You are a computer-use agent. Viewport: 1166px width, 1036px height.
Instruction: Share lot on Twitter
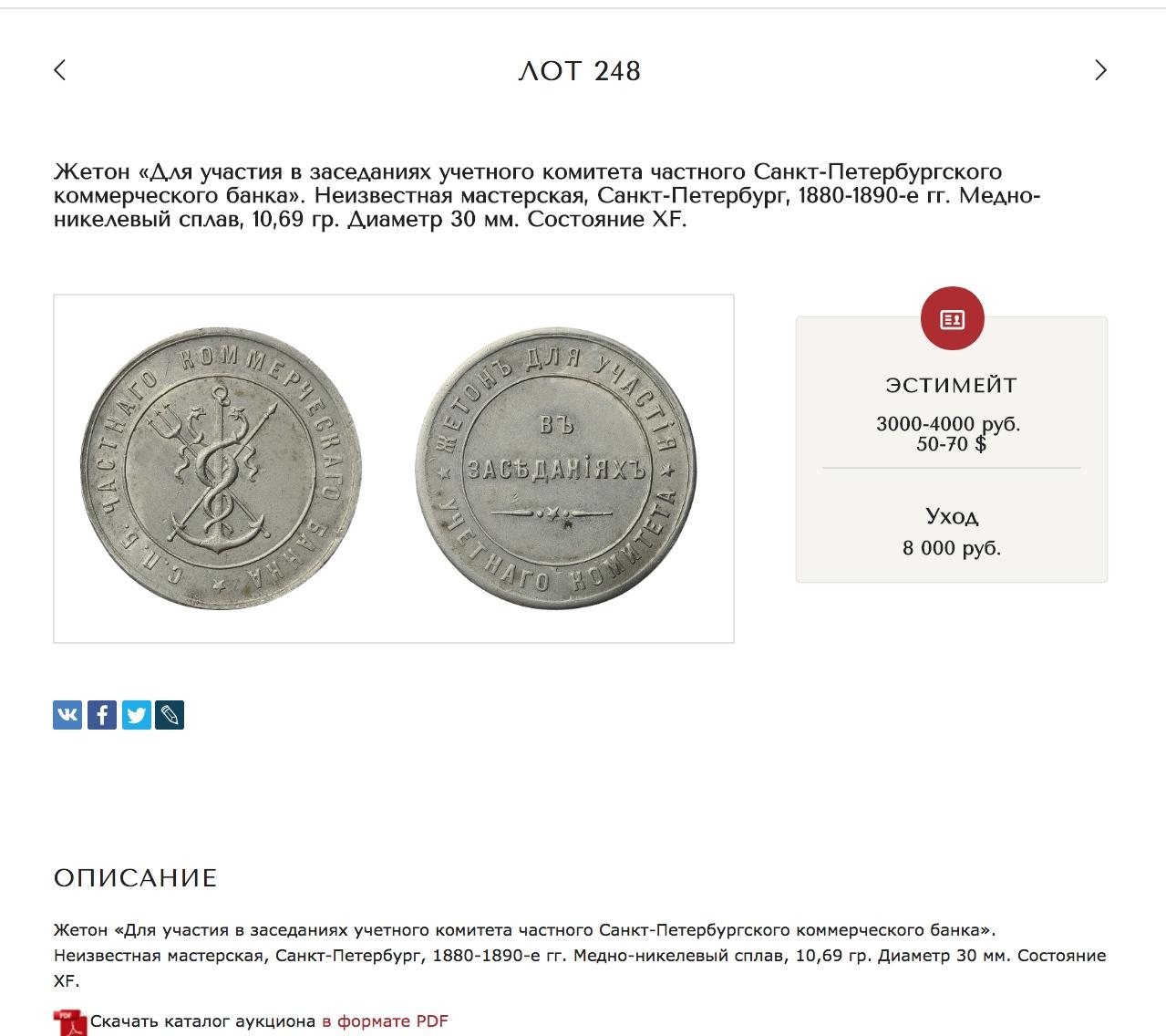point(137,715)
